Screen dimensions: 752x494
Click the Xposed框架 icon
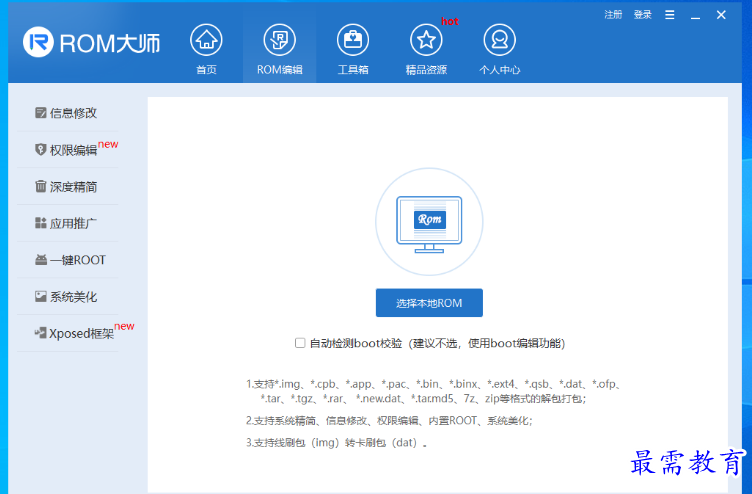point(40,333)
